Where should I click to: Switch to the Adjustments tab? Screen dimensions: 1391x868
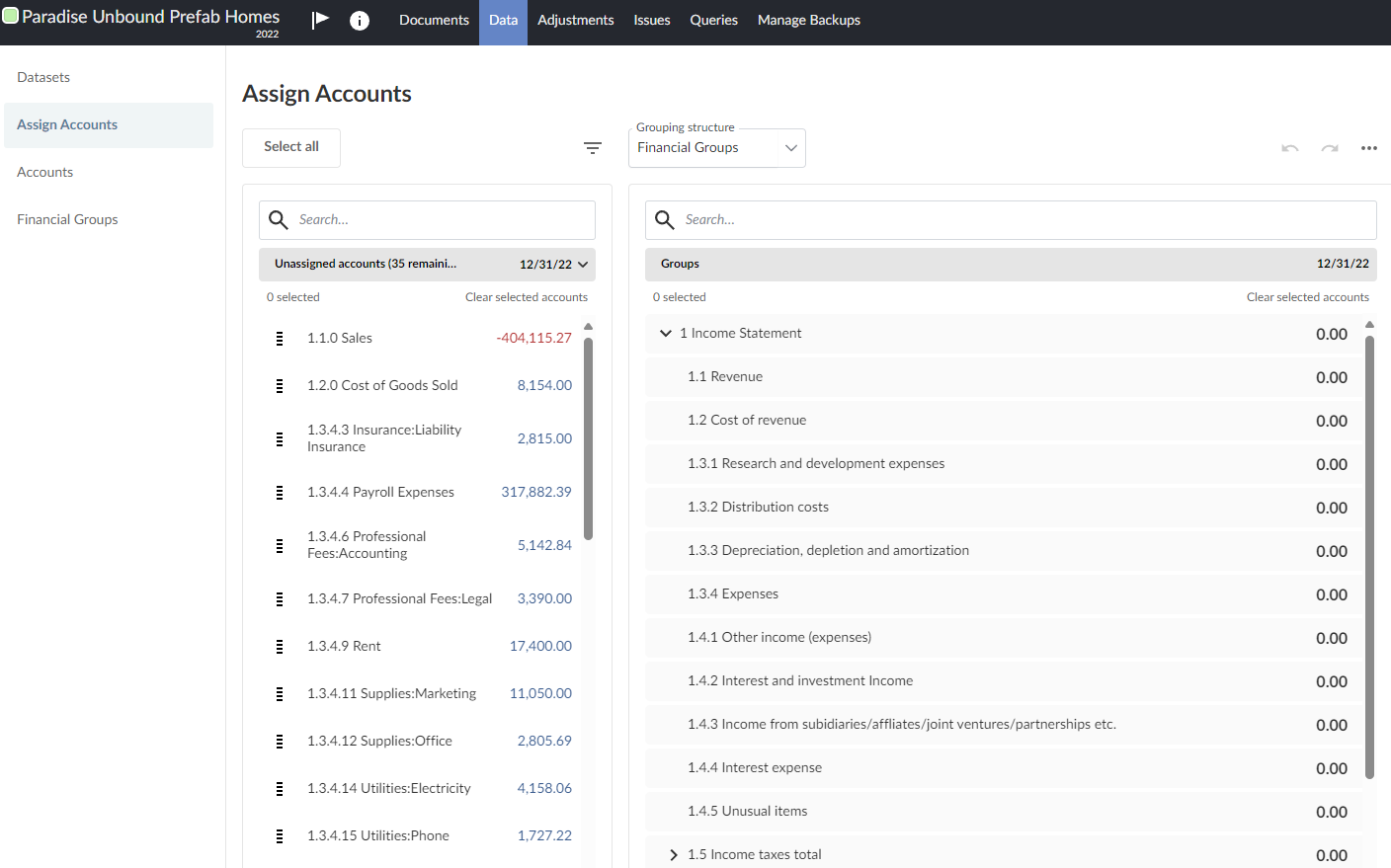(575, 19)
